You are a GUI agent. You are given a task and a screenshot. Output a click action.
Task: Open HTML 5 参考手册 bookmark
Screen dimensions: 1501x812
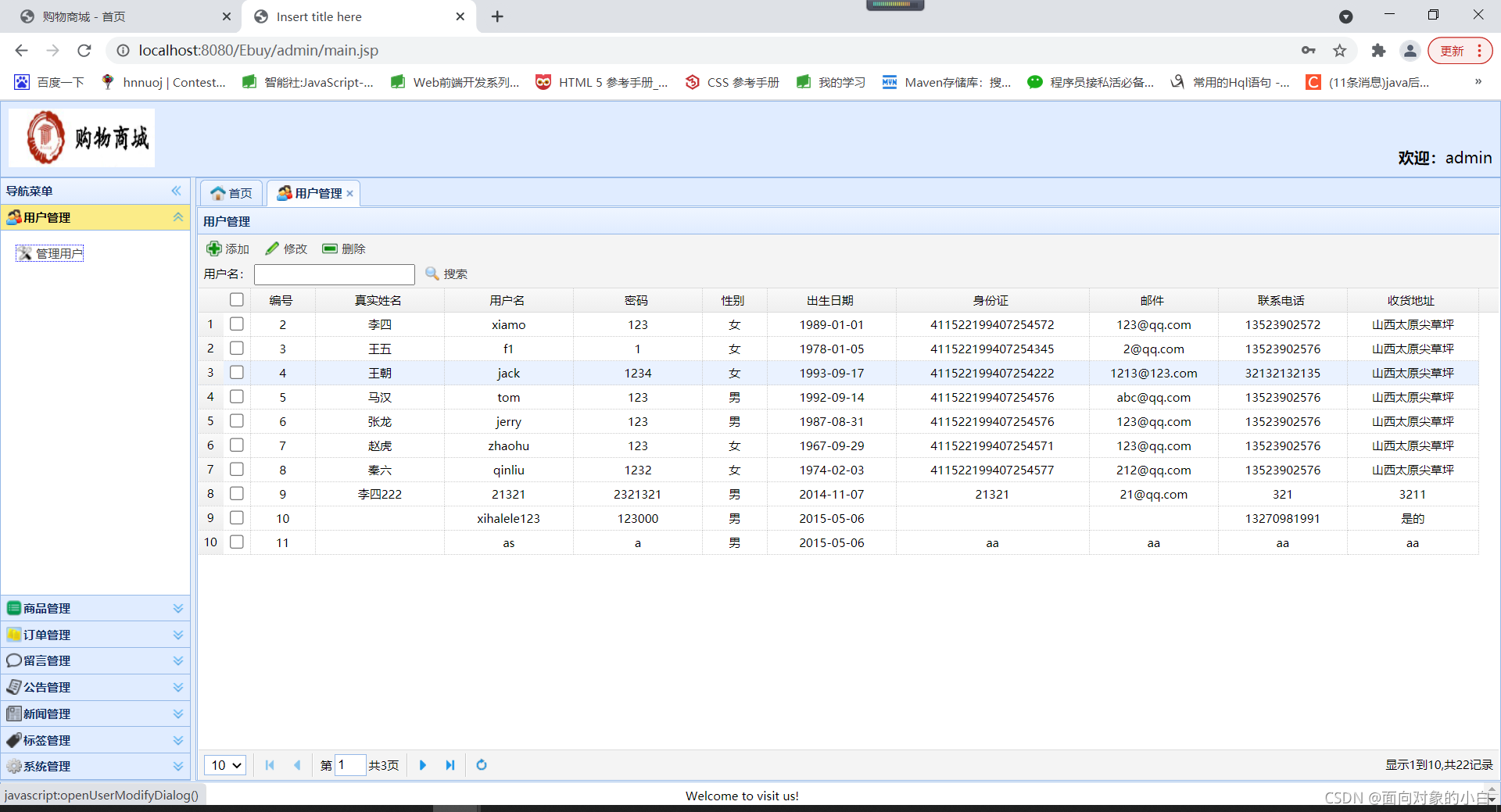click(x=602, y=82)
